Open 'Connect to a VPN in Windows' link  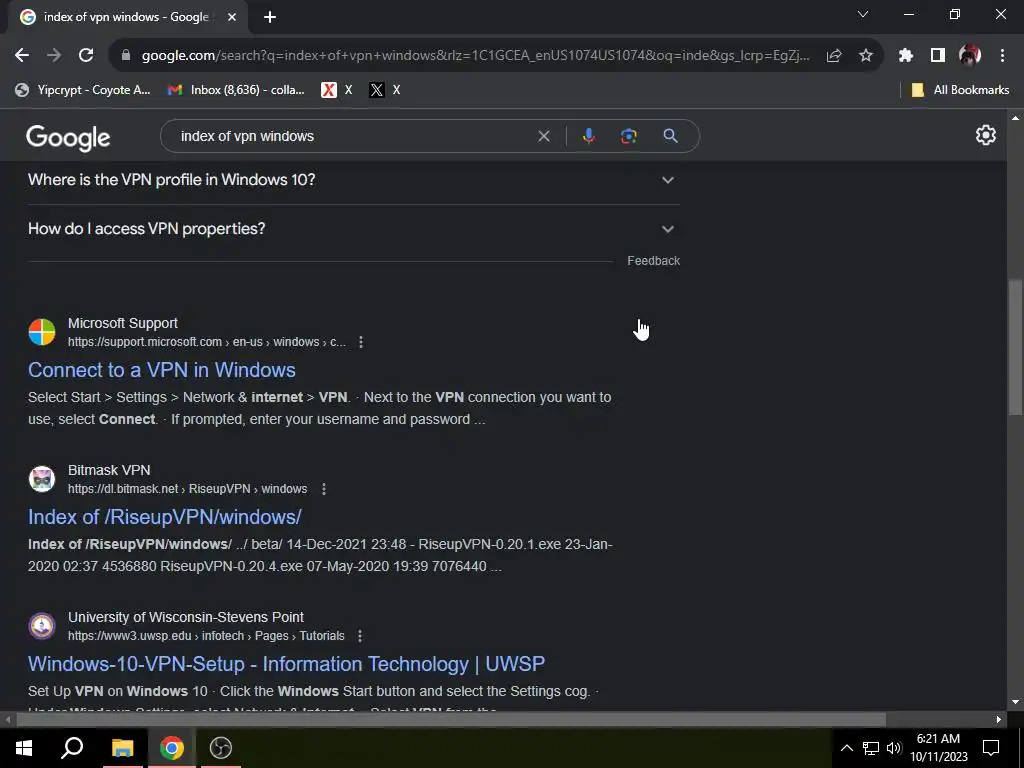click(162, 370)
